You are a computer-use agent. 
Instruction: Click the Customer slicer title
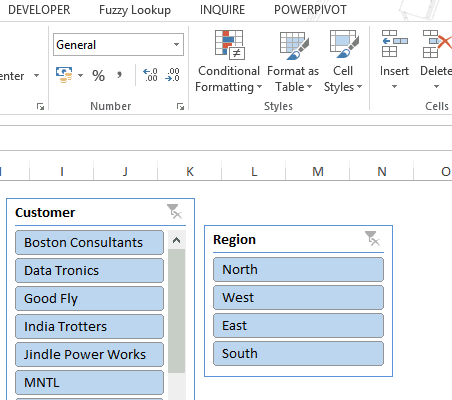45,213
